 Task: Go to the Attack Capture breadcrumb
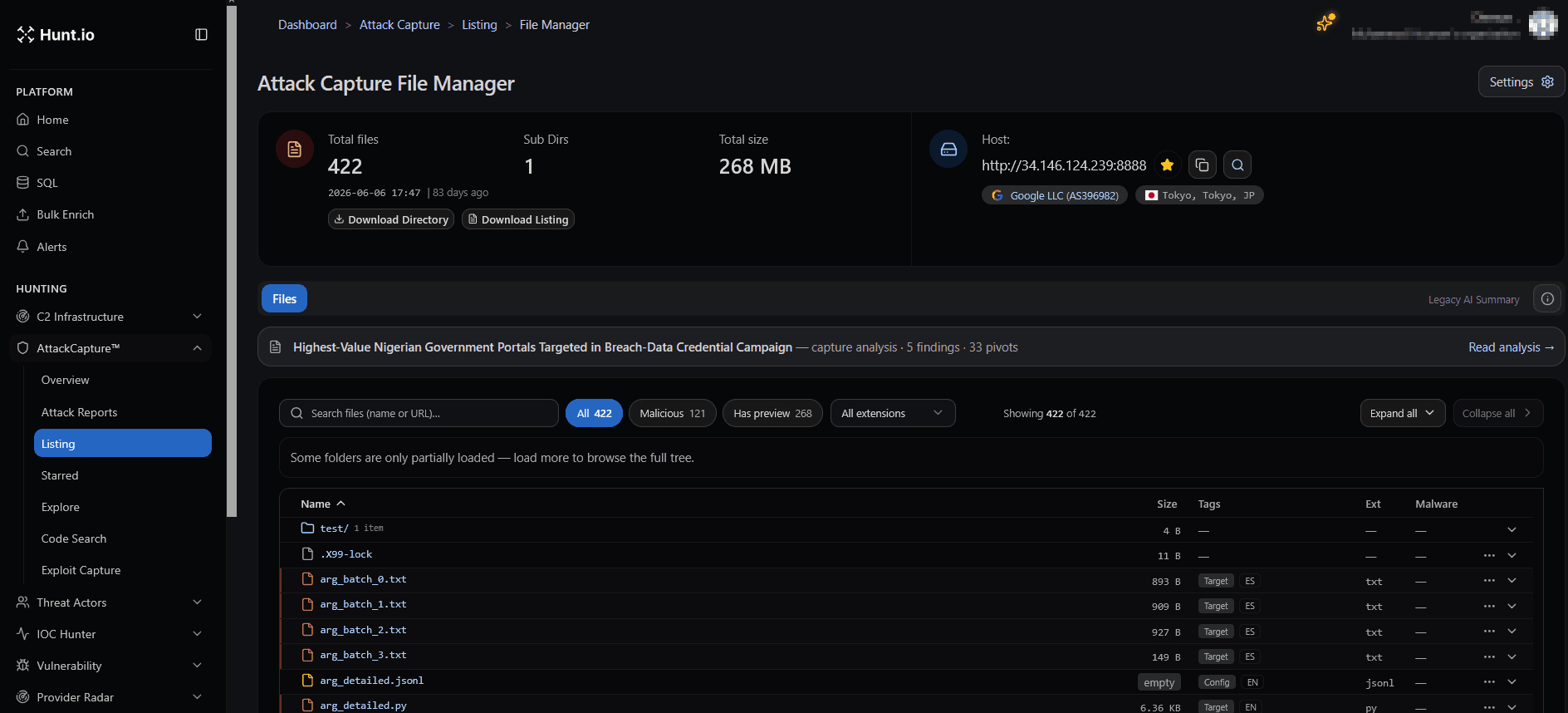(x=399, y=25)
